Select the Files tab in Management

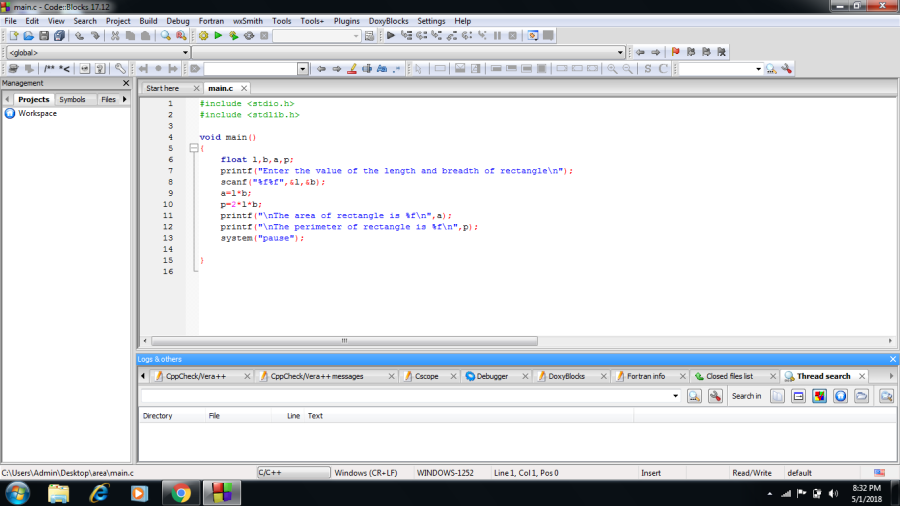[108, 99]
